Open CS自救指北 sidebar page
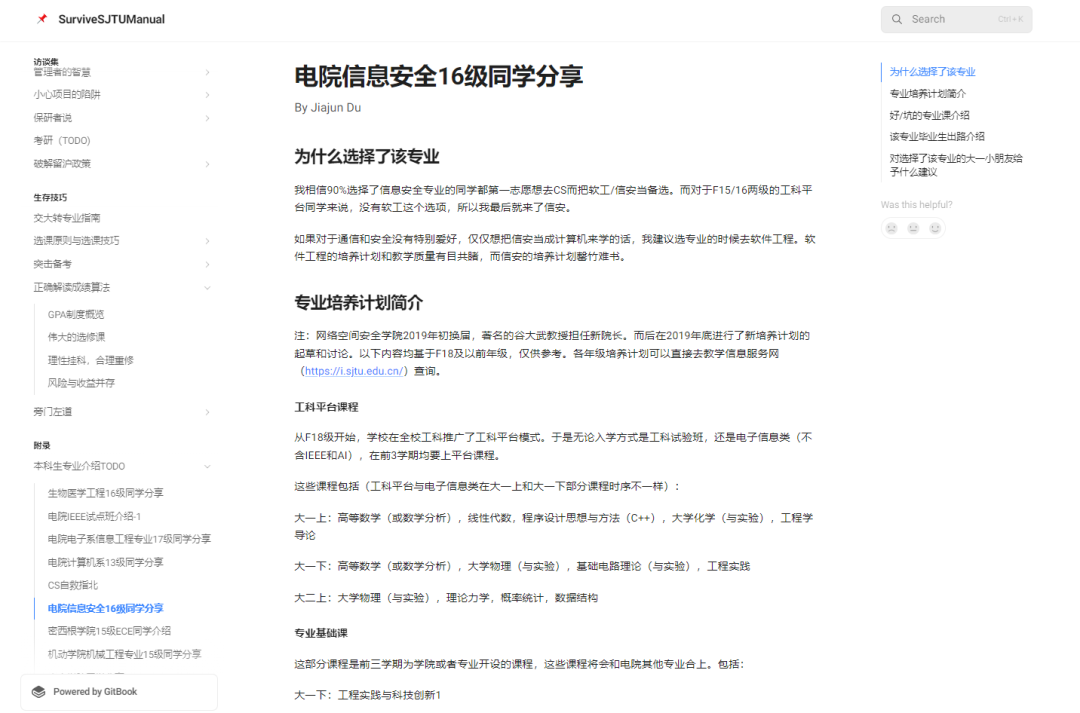Screen dimensions: 1080x713 (73, 585)
